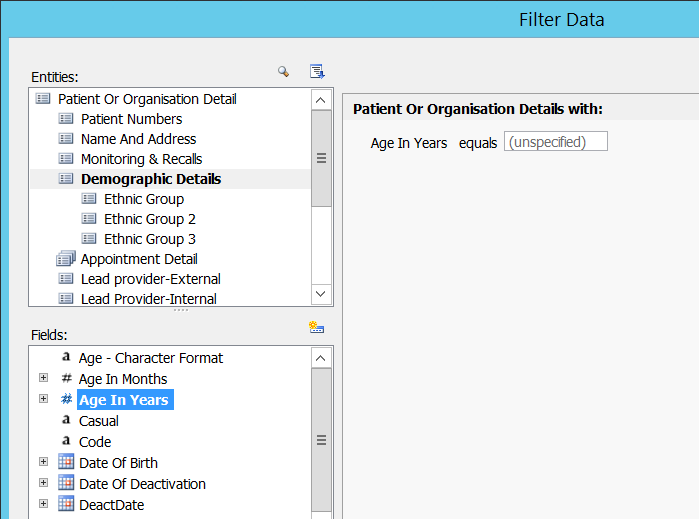The height and width of the screenshot is (519, 699).
Task: Expand the Age In Years field
Action: pos(43,398)
